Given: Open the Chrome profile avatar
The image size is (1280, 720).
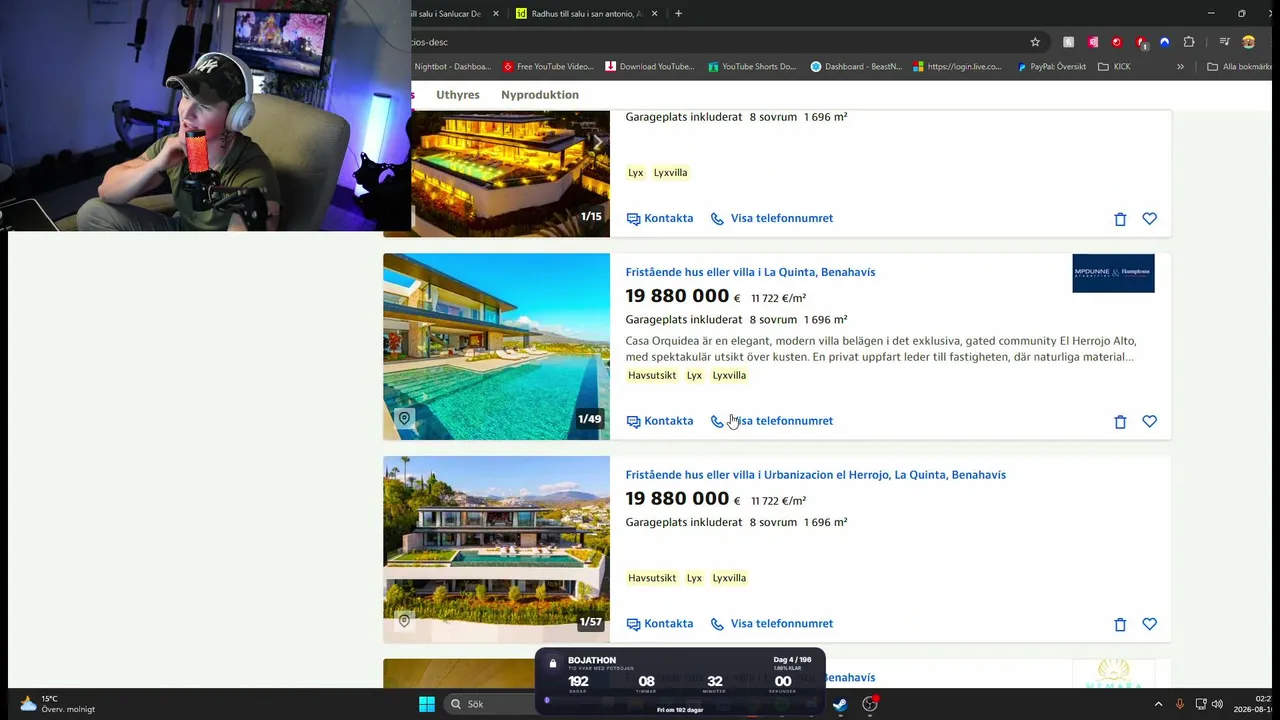Looking at the screenshot, I should [x=1248, y=42].
